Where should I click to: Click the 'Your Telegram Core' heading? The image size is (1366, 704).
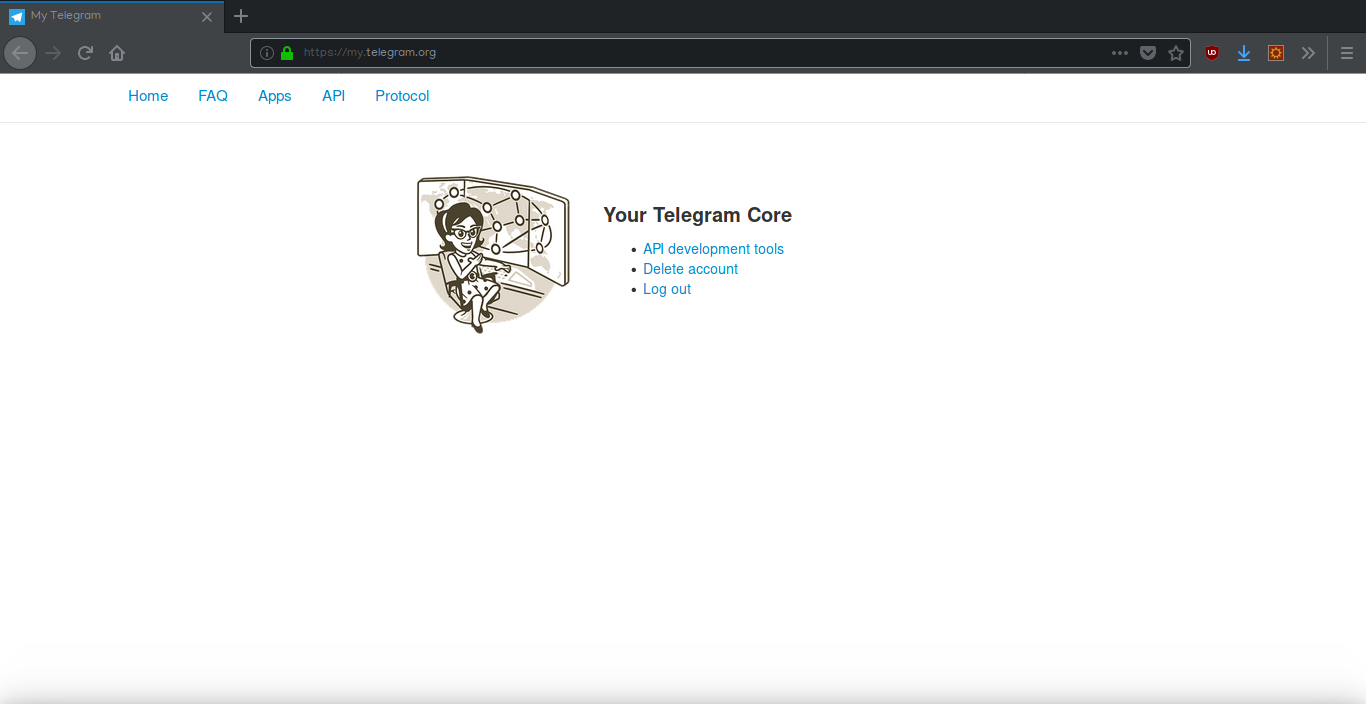point(697,215)
